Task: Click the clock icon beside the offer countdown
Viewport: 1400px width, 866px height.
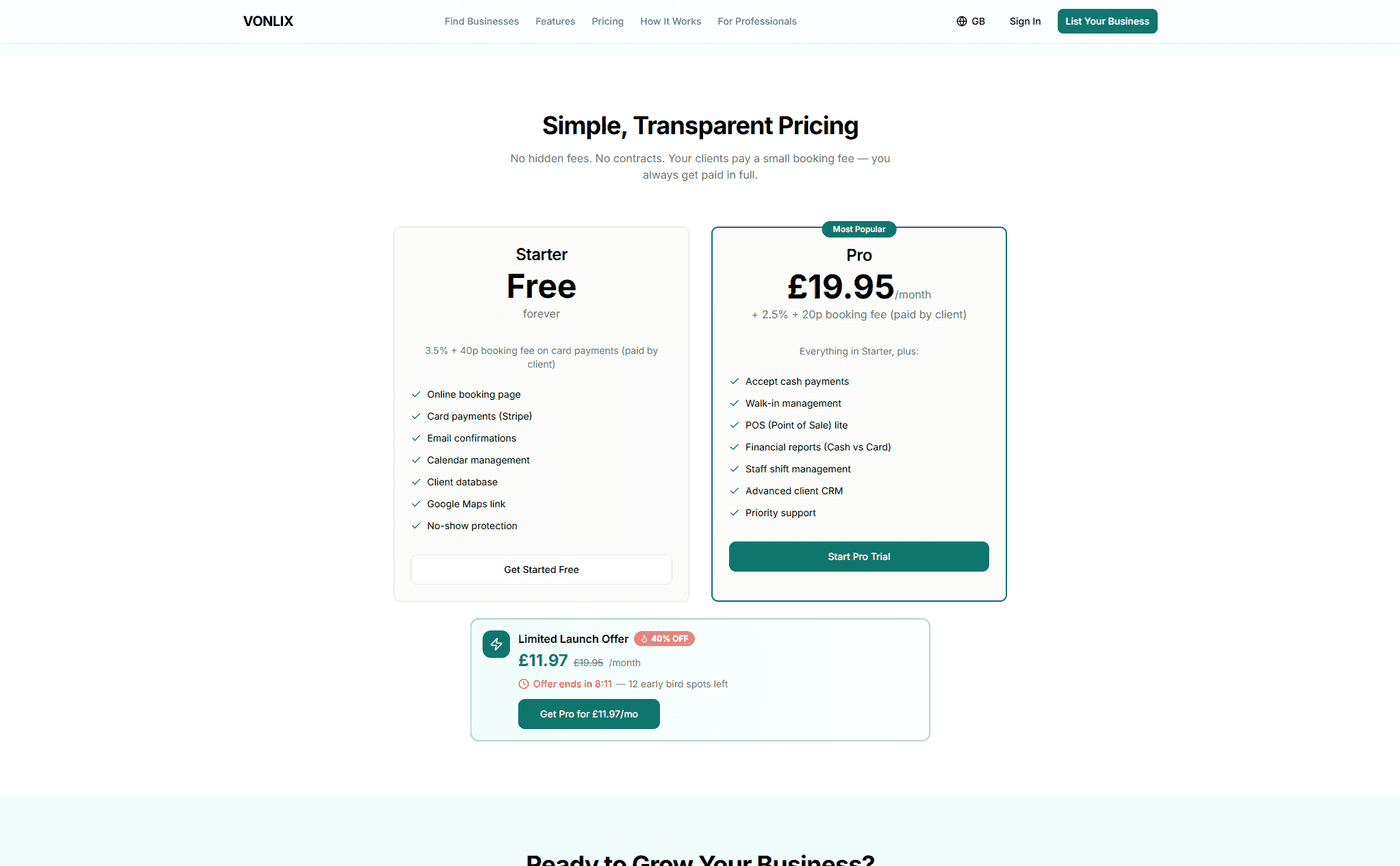Action: tap(523, 683)
